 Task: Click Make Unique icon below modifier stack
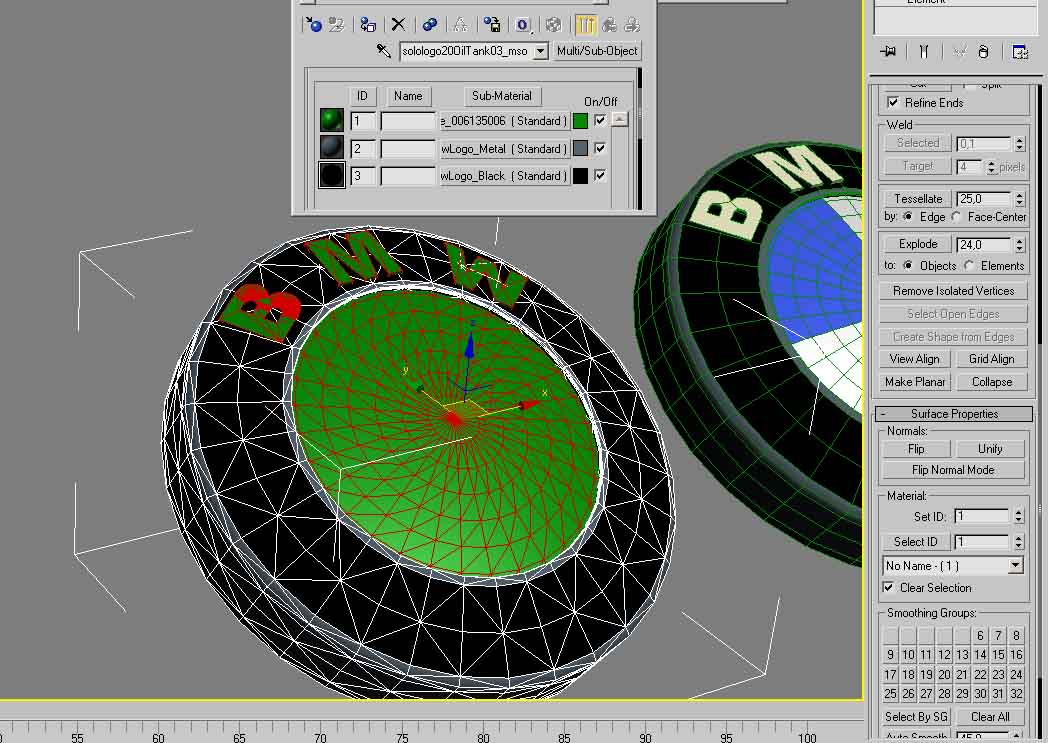[x=959, y=51]
